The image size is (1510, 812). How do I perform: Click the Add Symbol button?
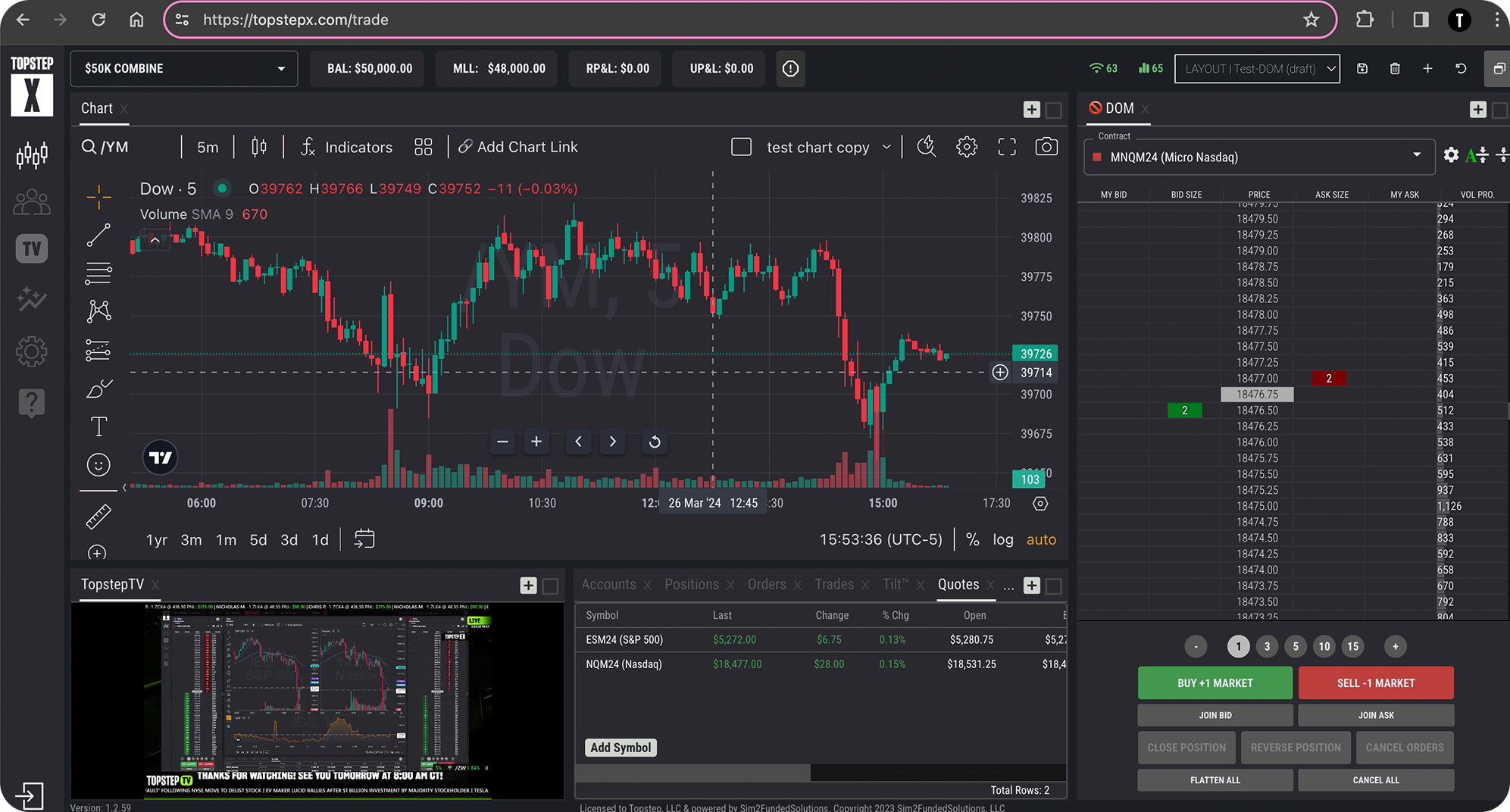(x=621, y=748)
